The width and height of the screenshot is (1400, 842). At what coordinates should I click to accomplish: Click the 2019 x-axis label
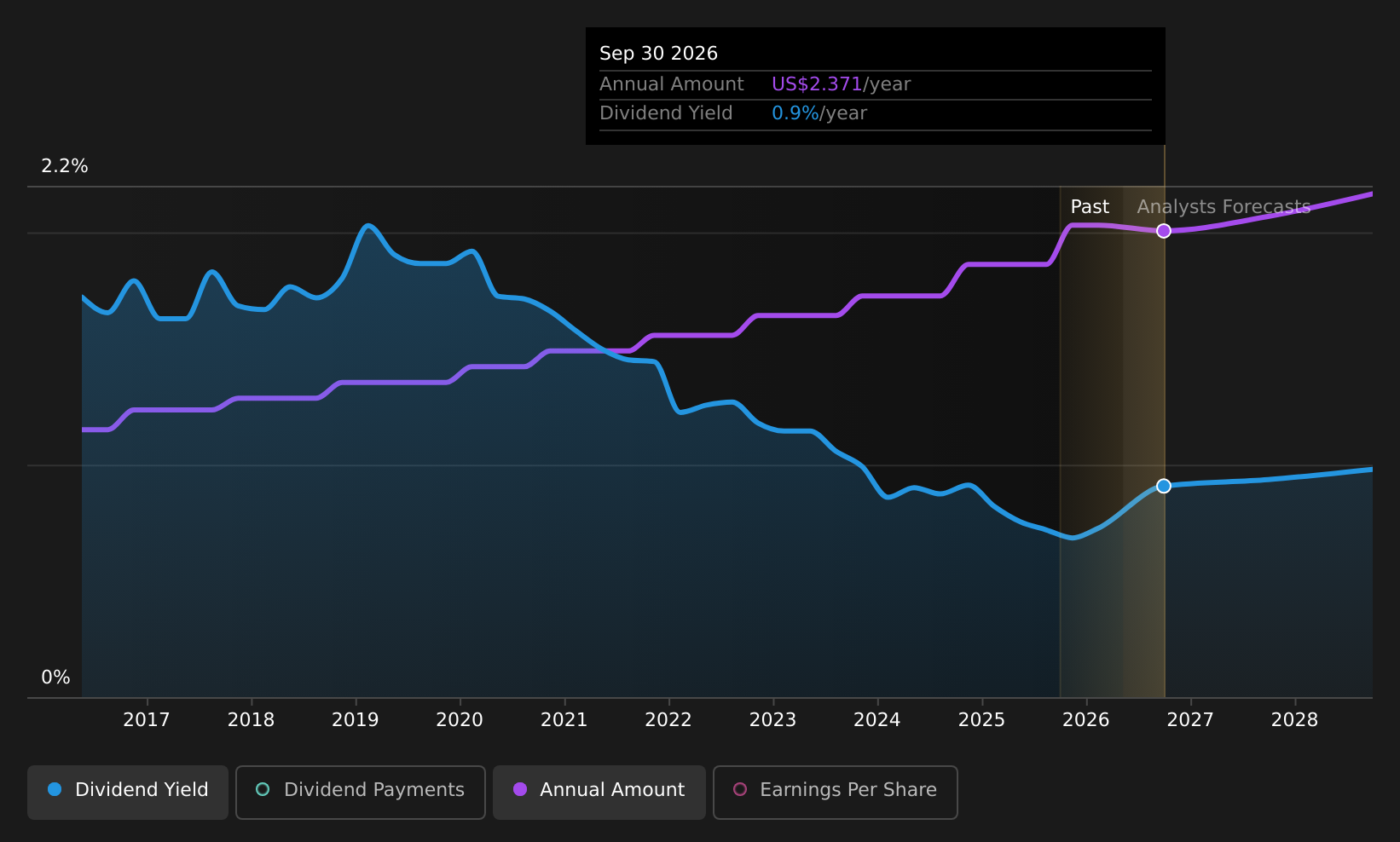(x=356, y=720)
